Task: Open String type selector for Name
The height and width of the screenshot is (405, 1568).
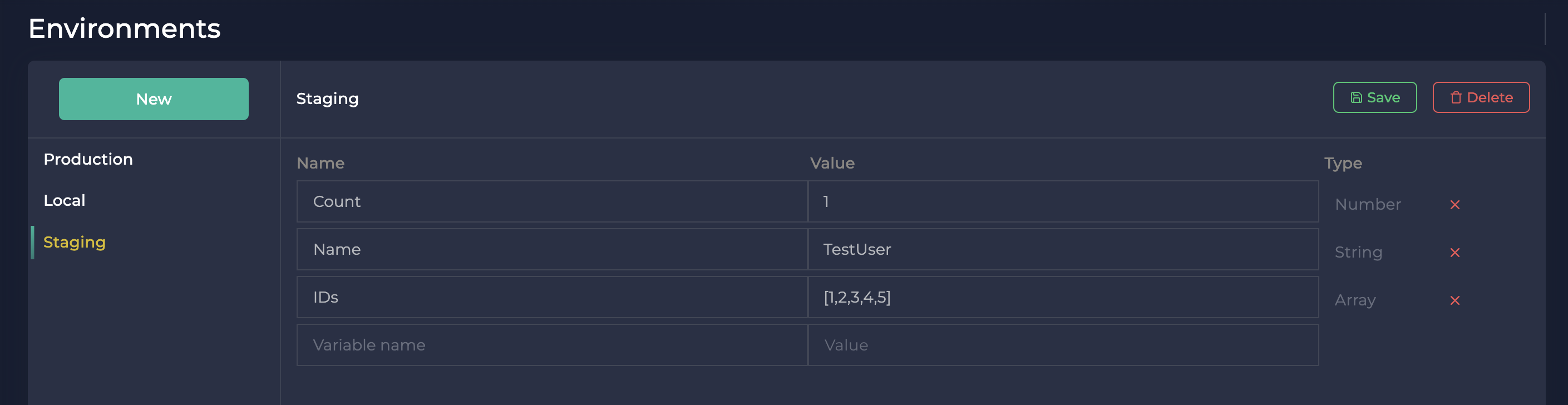Action: tap(1358, 252)
